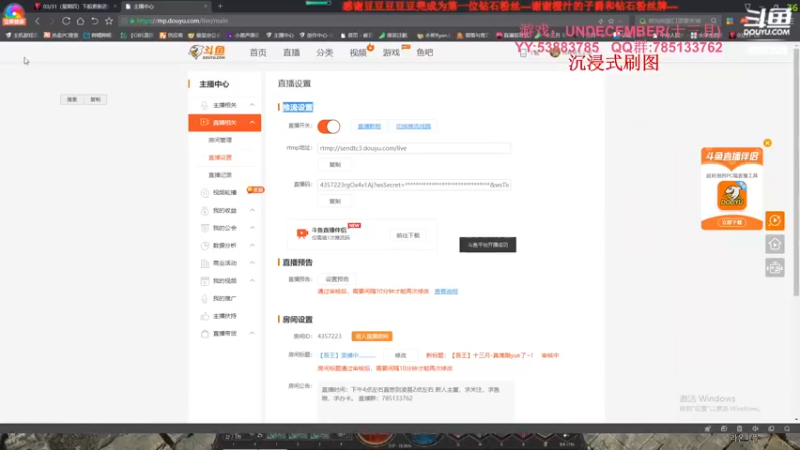Viewport: 800px width, 450px height.
Task: Click the 复制 button under the rtmp address
Action: pos(335,165)
